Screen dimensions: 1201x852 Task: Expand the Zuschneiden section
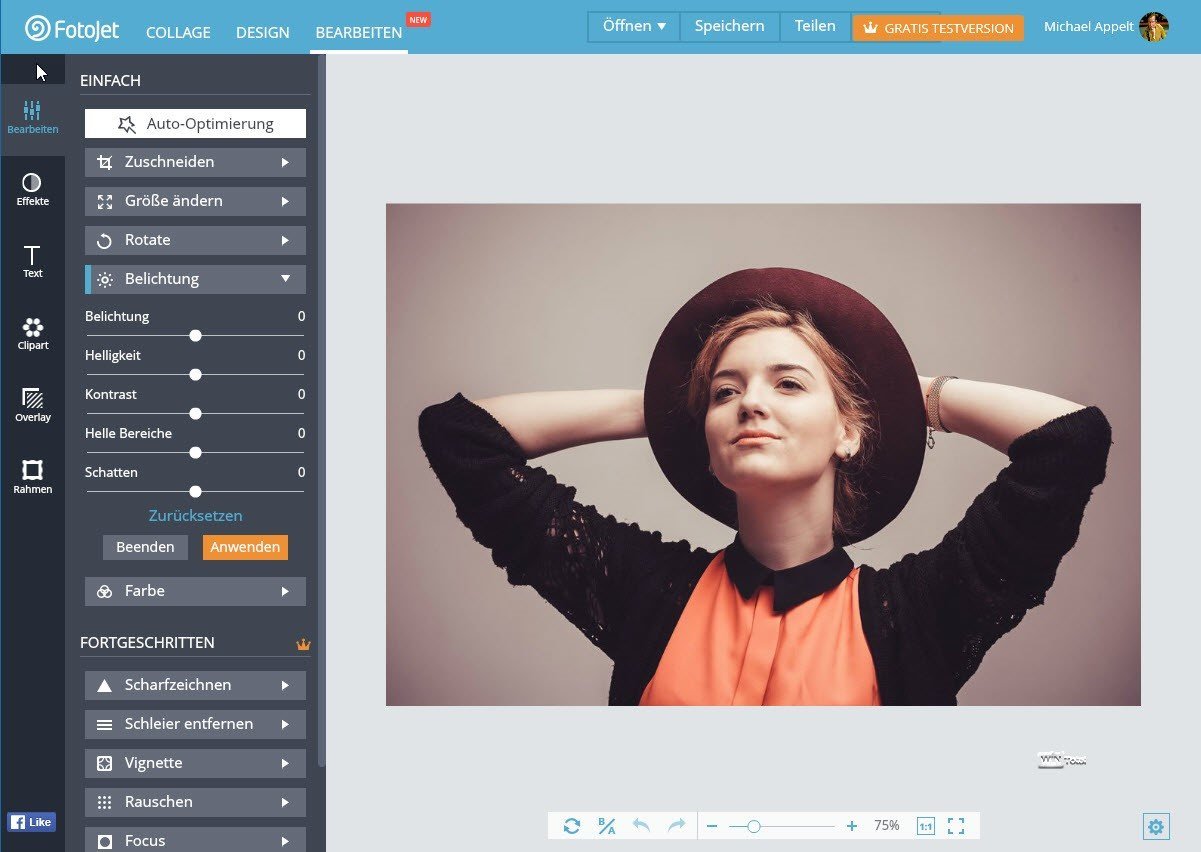pos(195,162)
